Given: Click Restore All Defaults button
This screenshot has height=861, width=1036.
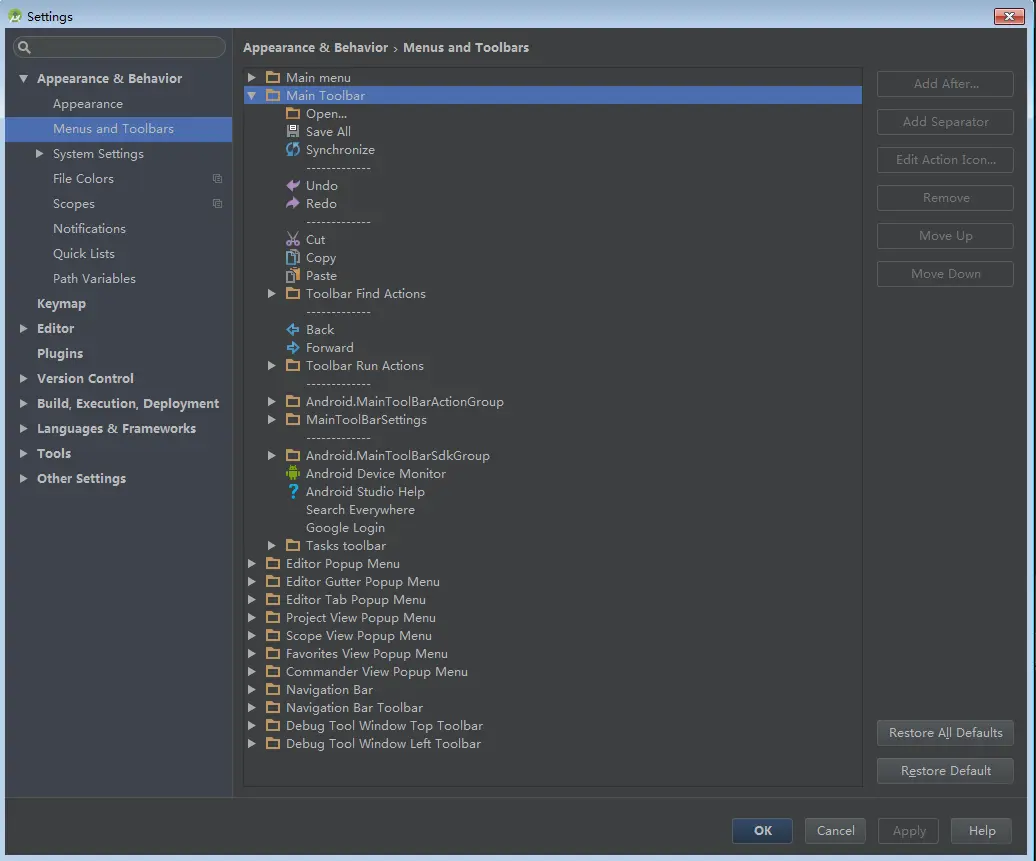Looking at the screenshot, I should click(x=945, y=732).
